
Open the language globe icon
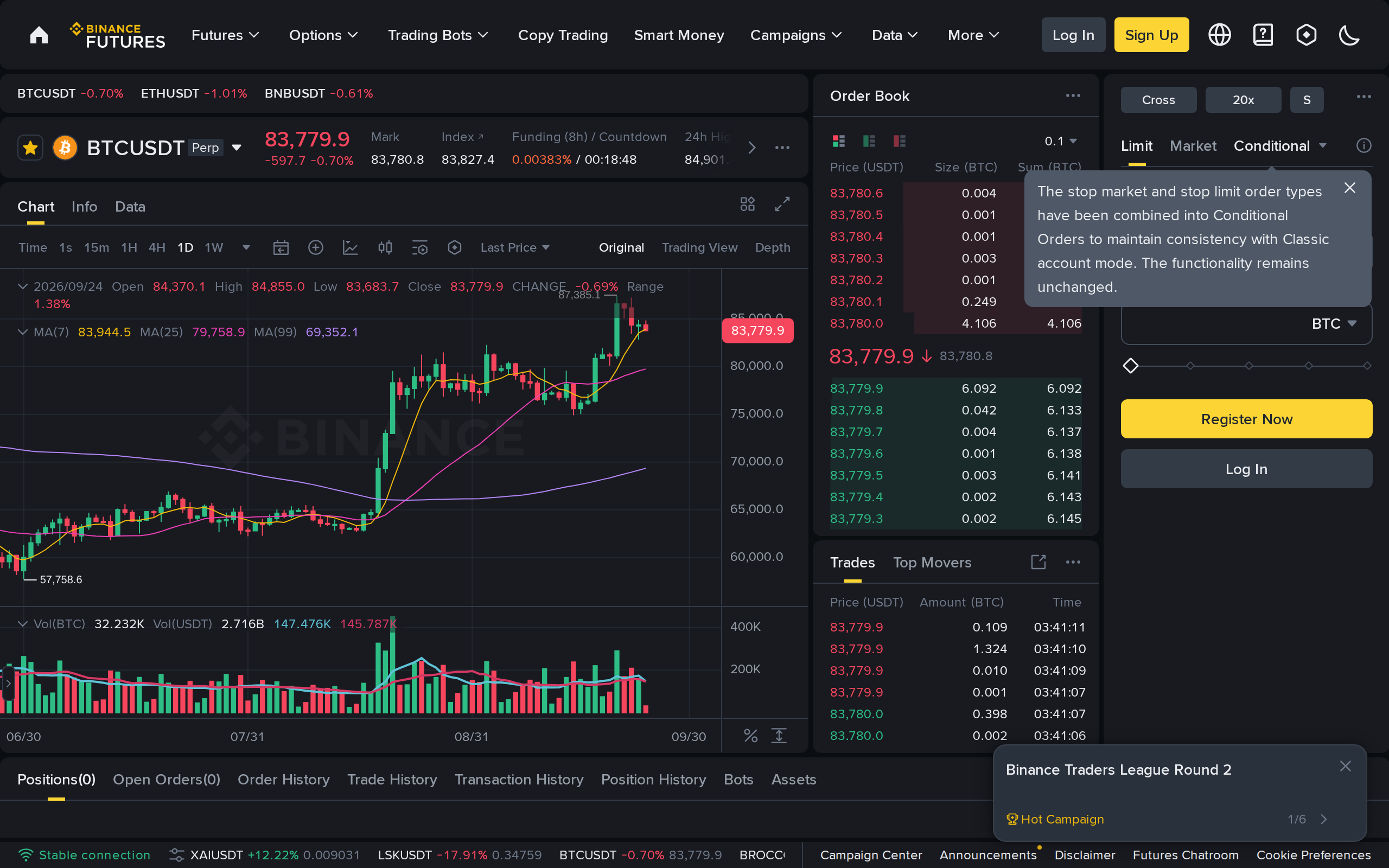pos(1219,35)
